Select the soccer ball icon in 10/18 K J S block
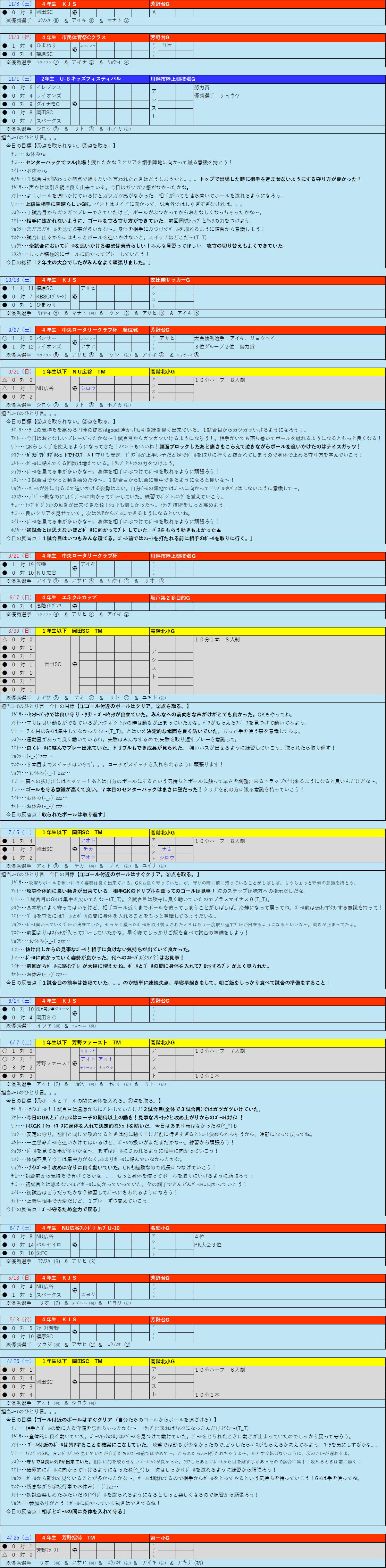This screenshot has width=386, height=1568. 74,297
